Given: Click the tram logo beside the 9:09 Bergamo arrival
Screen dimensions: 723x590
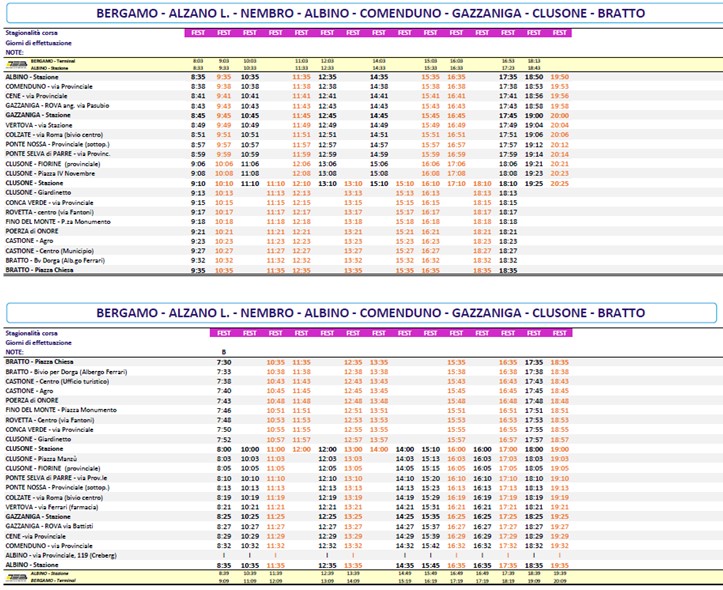Looking at the screenshot, I should click(17, 577).
